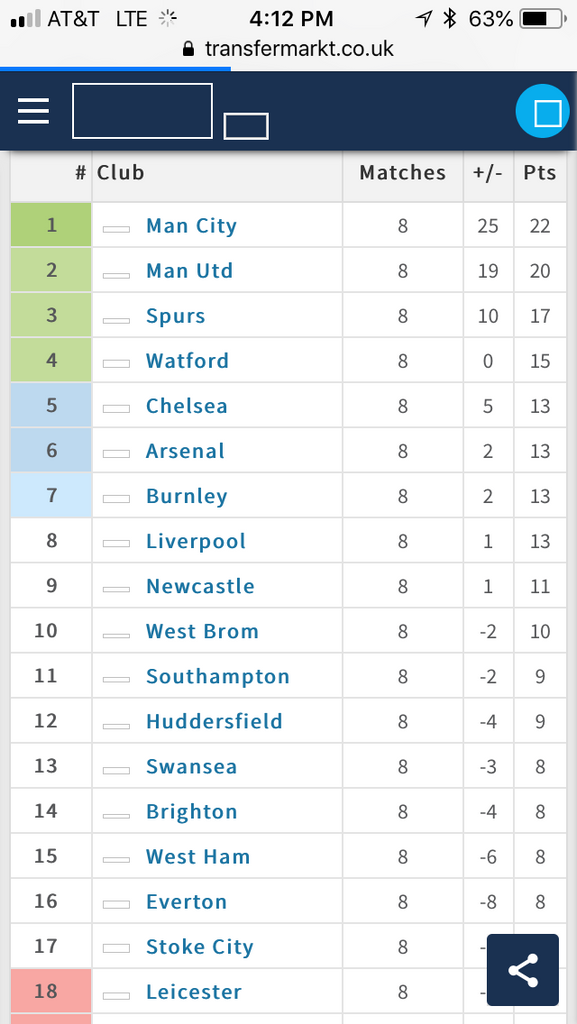
Task: Tap the Man City club crest
Action: [x=116, y=229]
